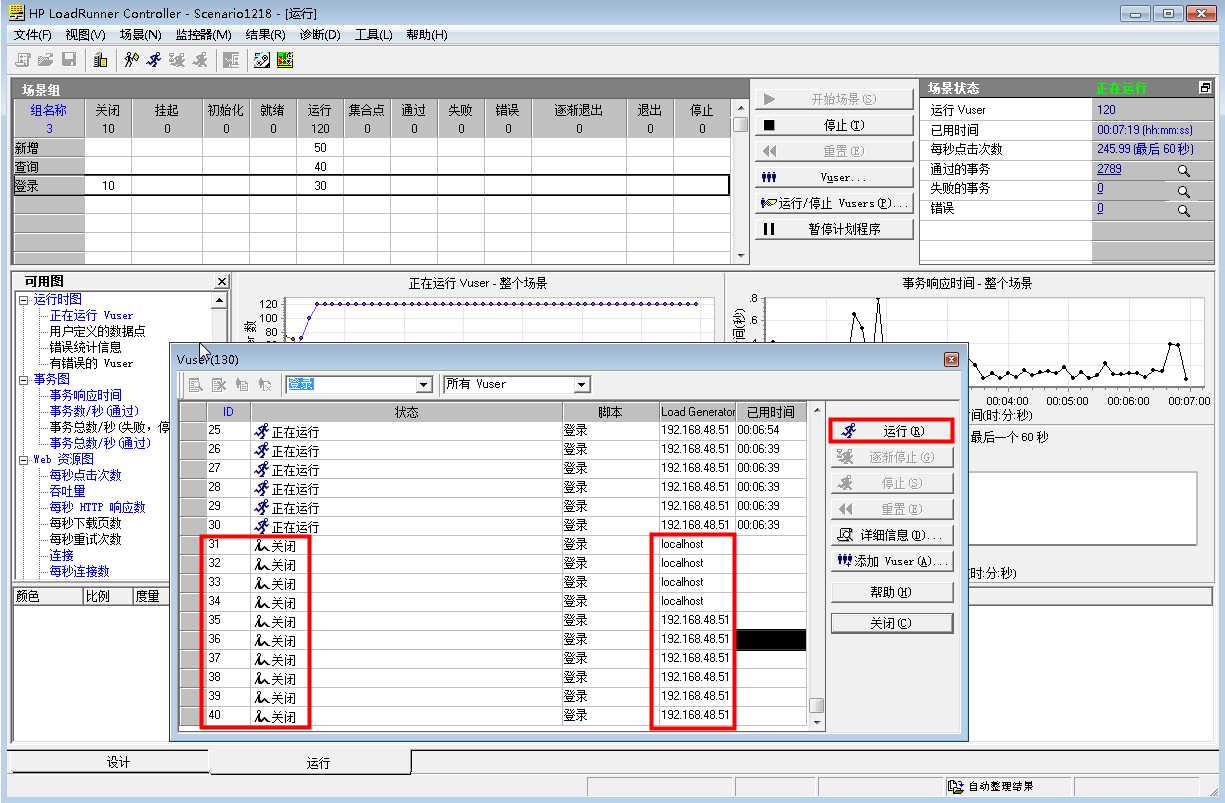Click 关闭(C) button in Vuser dialog
The height and width of the screenshot is (803, 1225).
point(891,623)
